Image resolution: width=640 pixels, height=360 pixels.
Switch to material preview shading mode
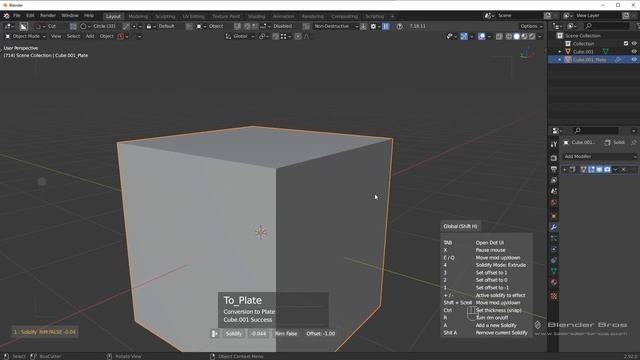pos(524,36)
